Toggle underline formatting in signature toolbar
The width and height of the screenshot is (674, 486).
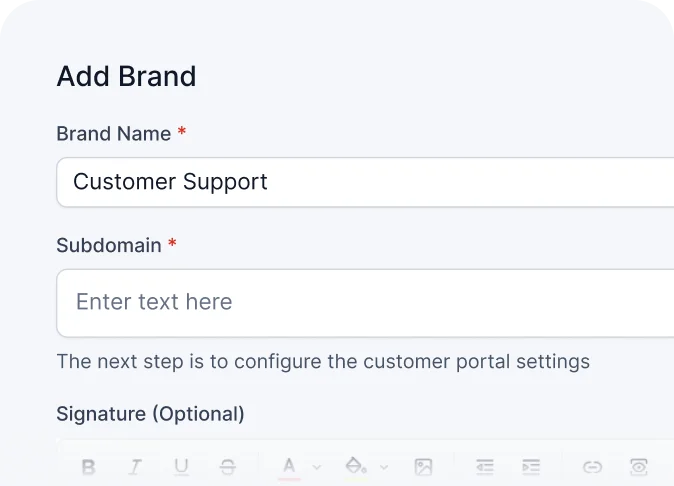click(x=181, y=466)
